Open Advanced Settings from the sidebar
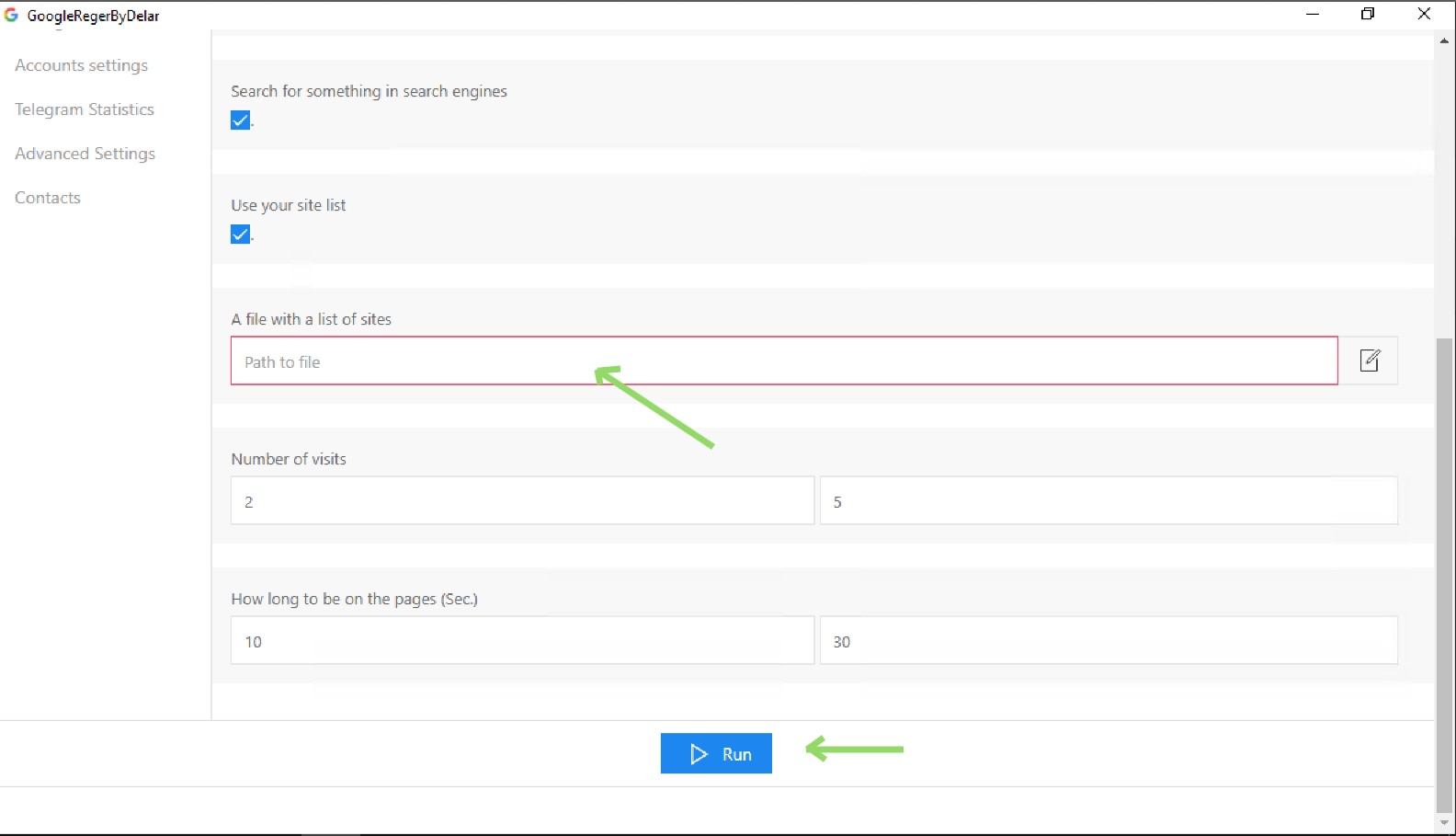The image size is (1456, 836). [85, 154]
